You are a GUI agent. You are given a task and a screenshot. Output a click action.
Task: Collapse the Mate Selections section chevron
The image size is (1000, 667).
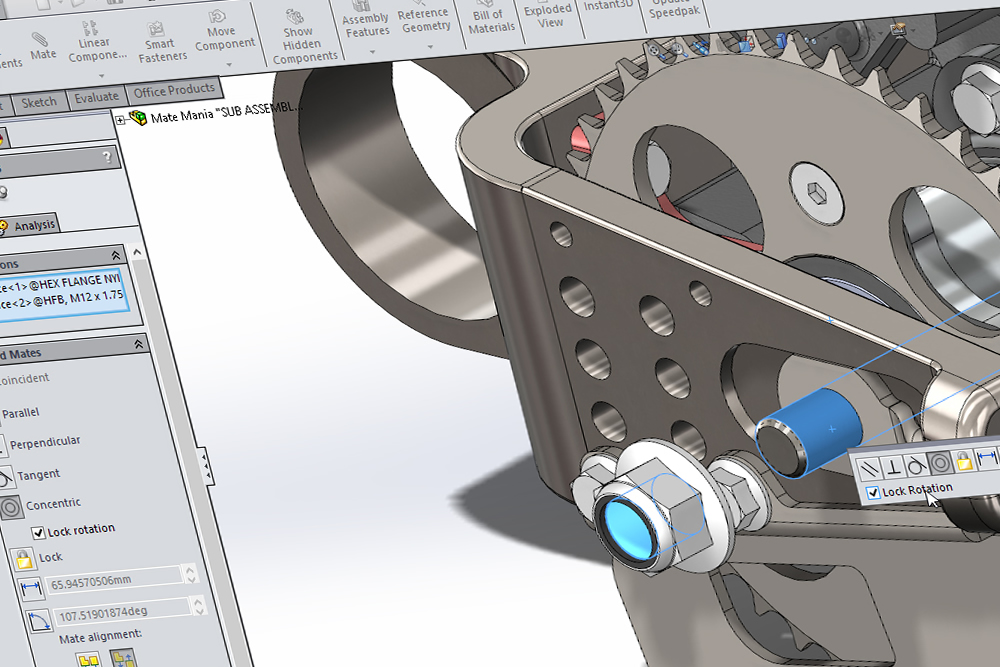[x=115, y=255]
